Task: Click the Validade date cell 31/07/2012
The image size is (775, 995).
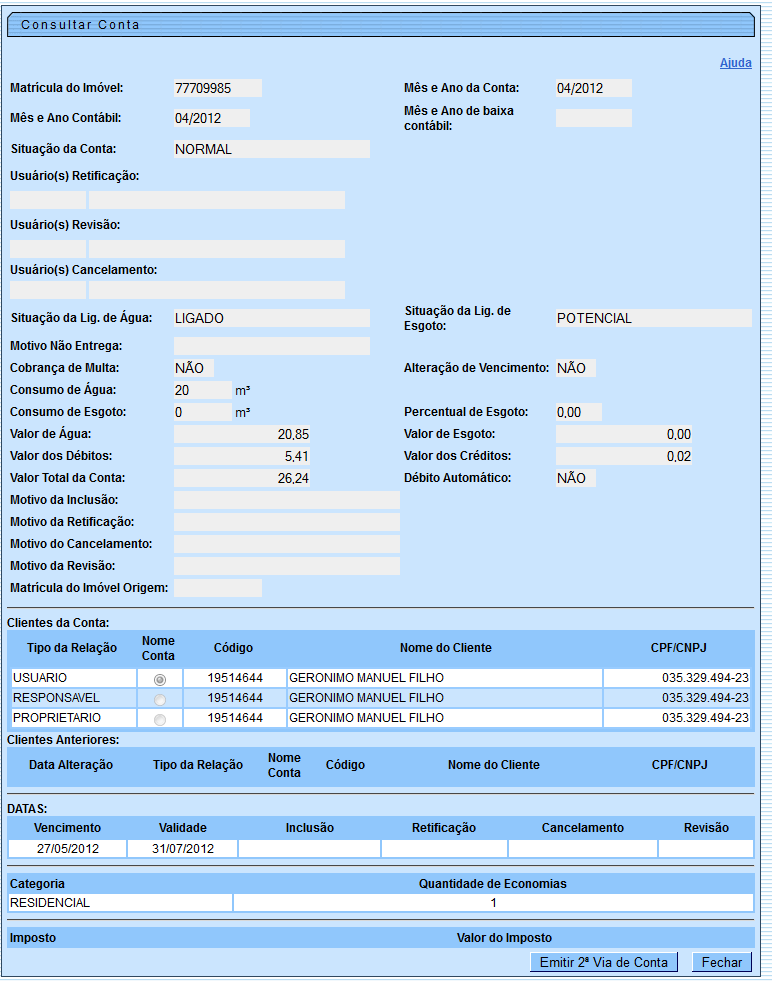Action: [183, 849]
